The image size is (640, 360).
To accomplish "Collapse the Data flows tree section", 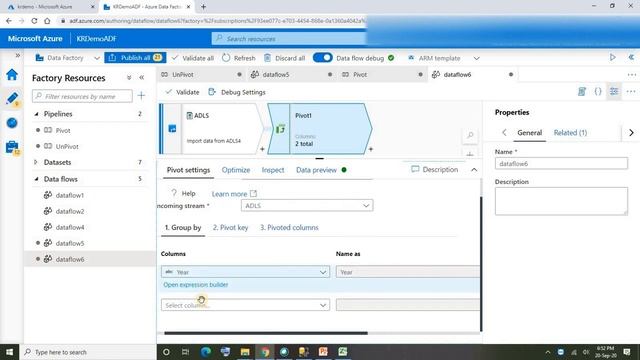I will (x=36, y=179).
